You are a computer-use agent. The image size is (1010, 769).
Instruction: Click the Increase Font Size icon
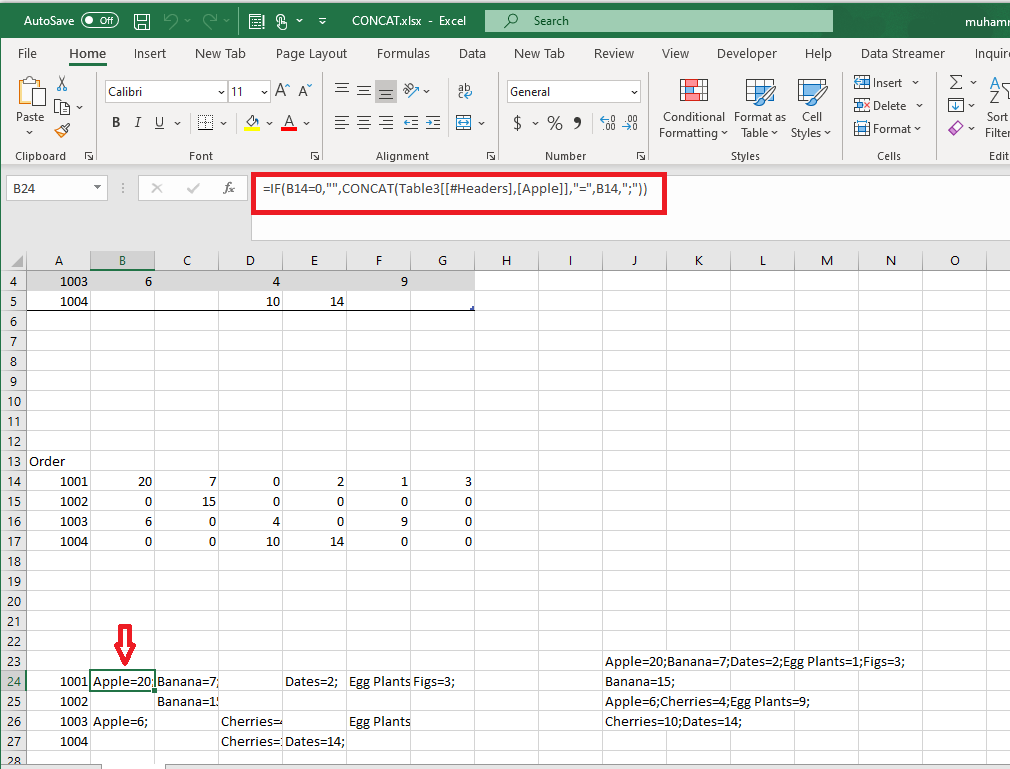point(282,91)
